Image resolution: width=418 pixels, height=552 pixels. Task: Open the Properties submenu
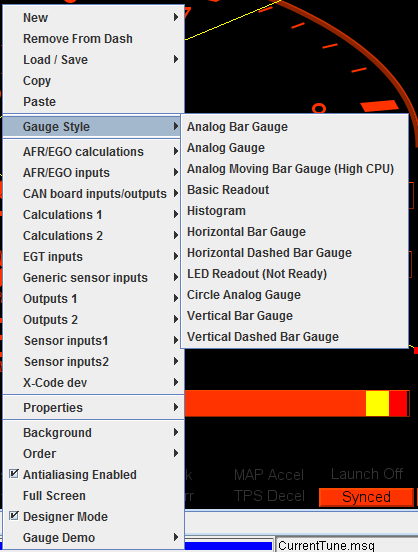[x=93, y=407]
